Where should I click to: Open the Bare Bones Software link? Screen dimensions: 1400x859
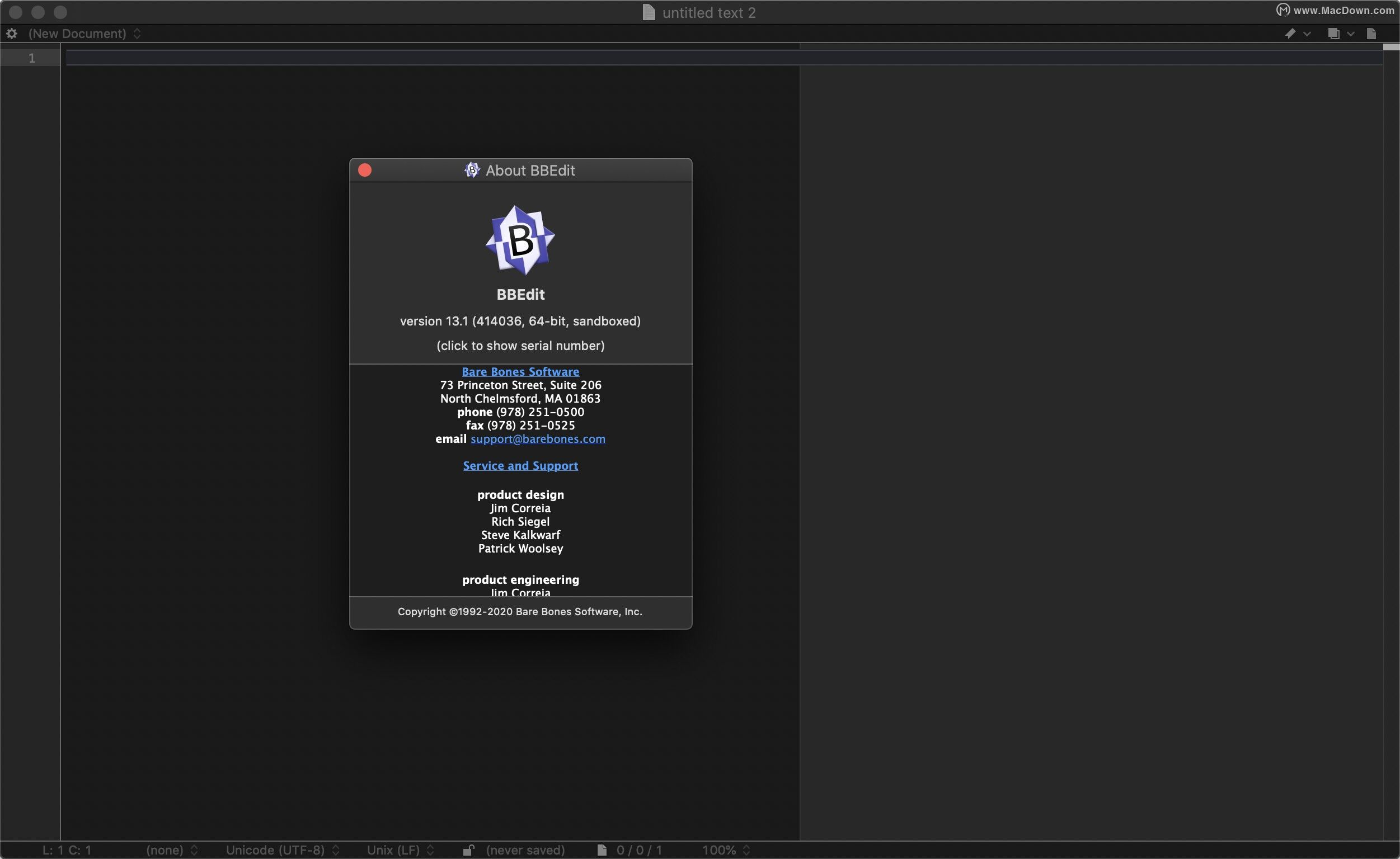click(x=520, y=371)
